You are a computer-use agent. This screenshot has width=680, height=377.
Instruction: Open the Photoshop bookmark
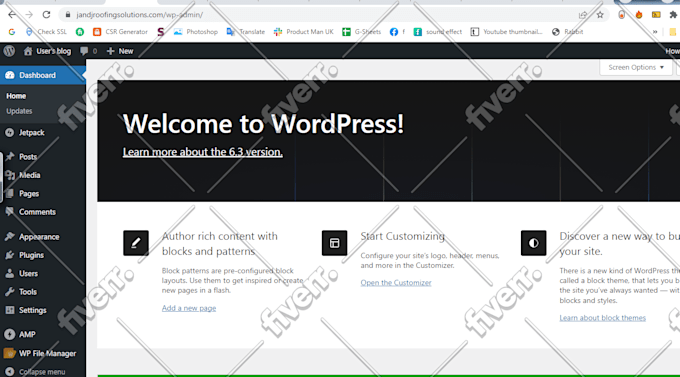[x=196, y=32]
